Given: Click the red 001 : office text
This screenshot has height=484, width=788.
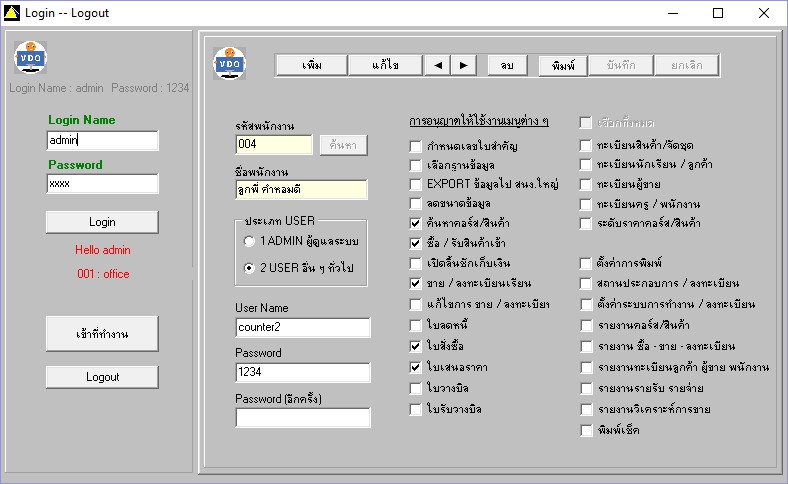Looking at the screenshot, I should point(103,274).
